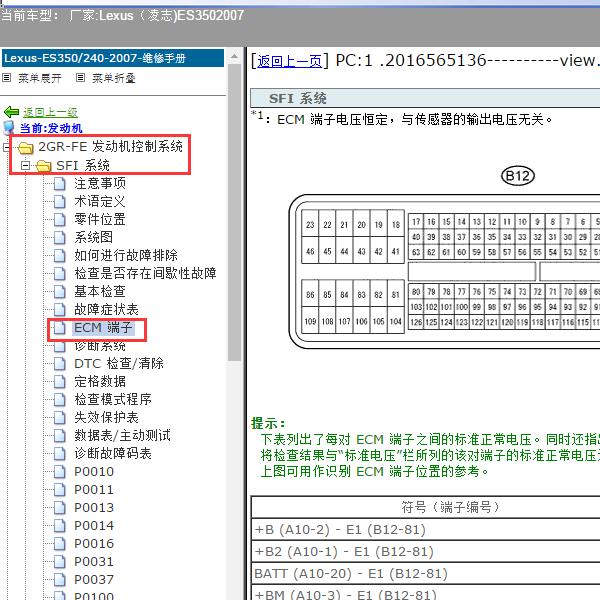
Task: Open the 术语定义 page
Action: 99,201
